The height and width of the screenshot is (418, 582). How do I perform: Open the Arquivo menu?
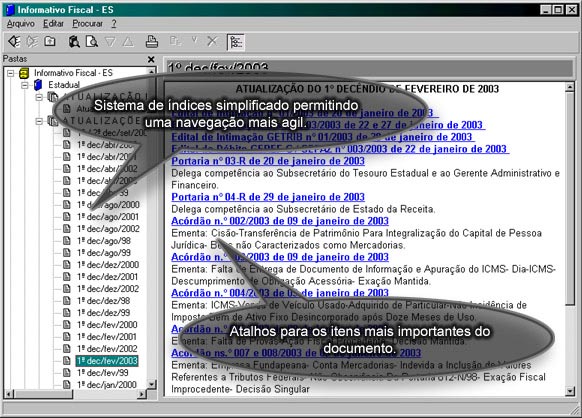[x=20, y=23]
